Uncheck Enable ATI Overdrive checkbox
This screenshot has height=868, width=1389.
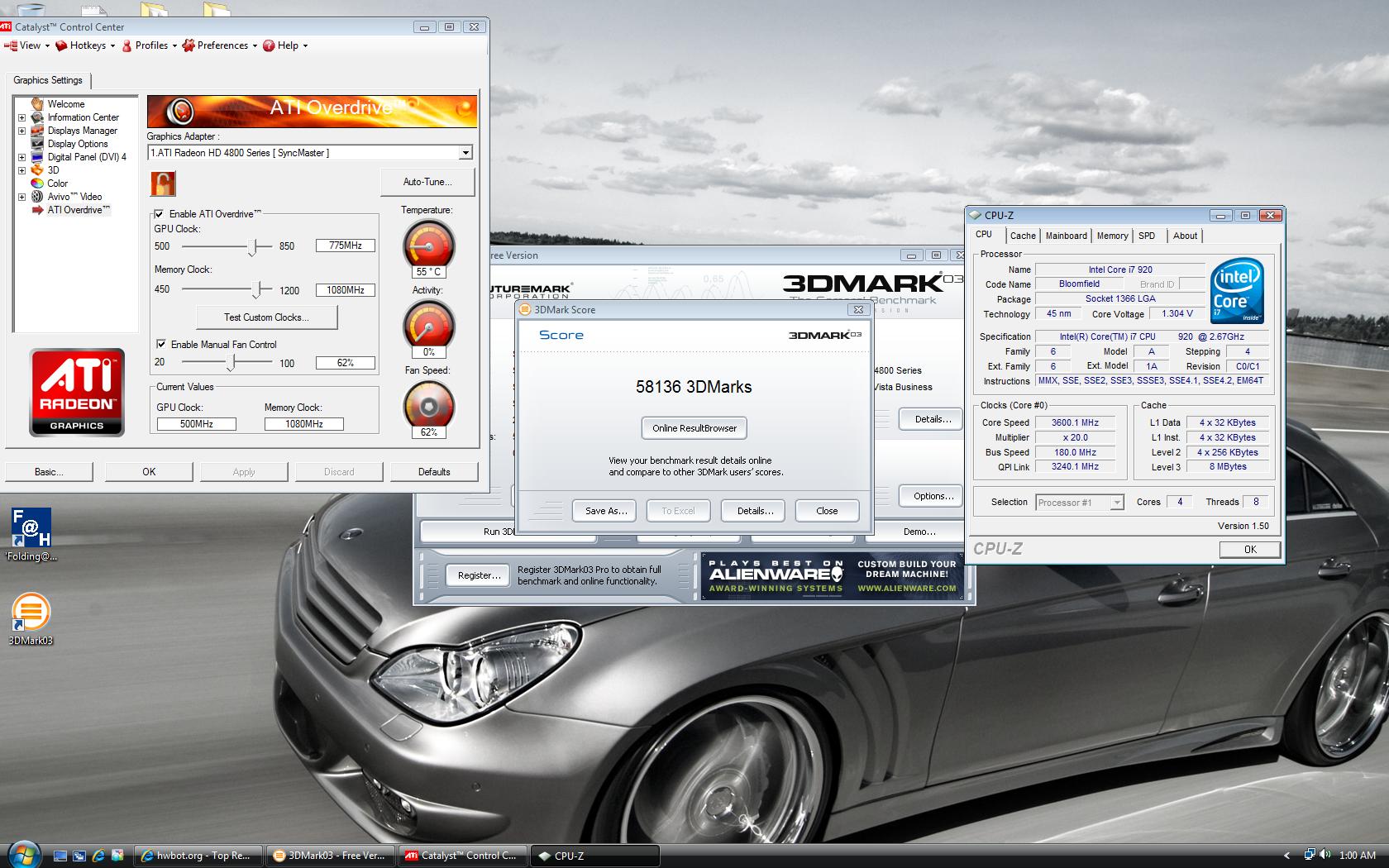click(159, 214)
